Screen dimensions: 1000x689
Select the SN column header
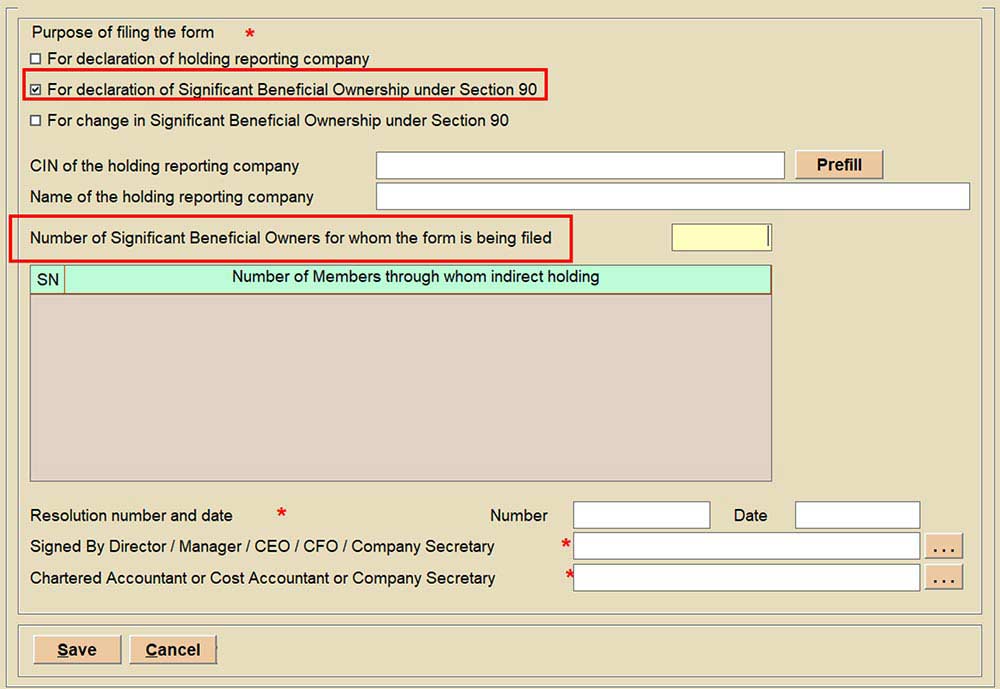(x=47, y=280)
